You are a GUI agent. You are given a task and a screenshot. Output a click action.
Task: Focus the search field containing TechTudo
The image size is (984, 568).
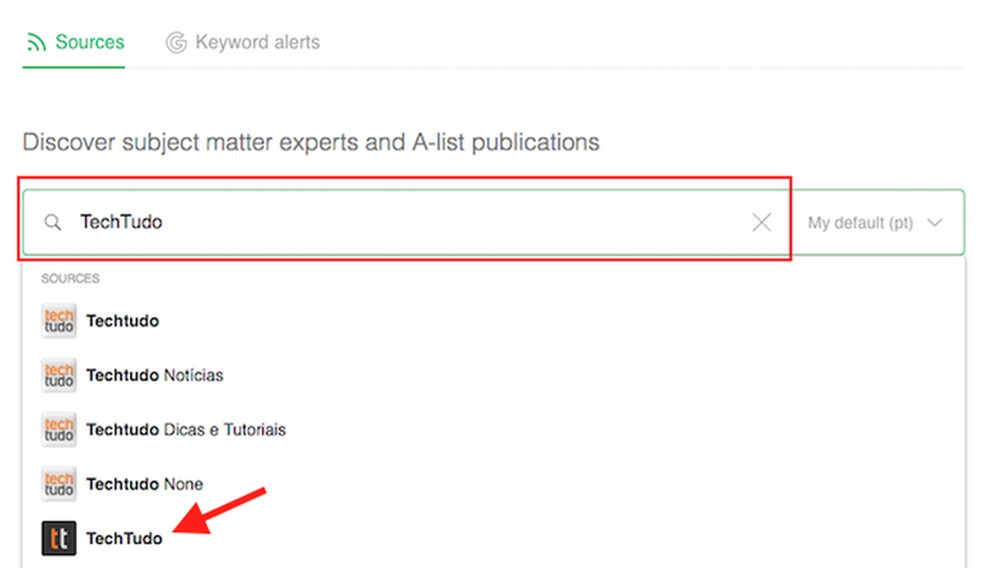click(400, 222)
